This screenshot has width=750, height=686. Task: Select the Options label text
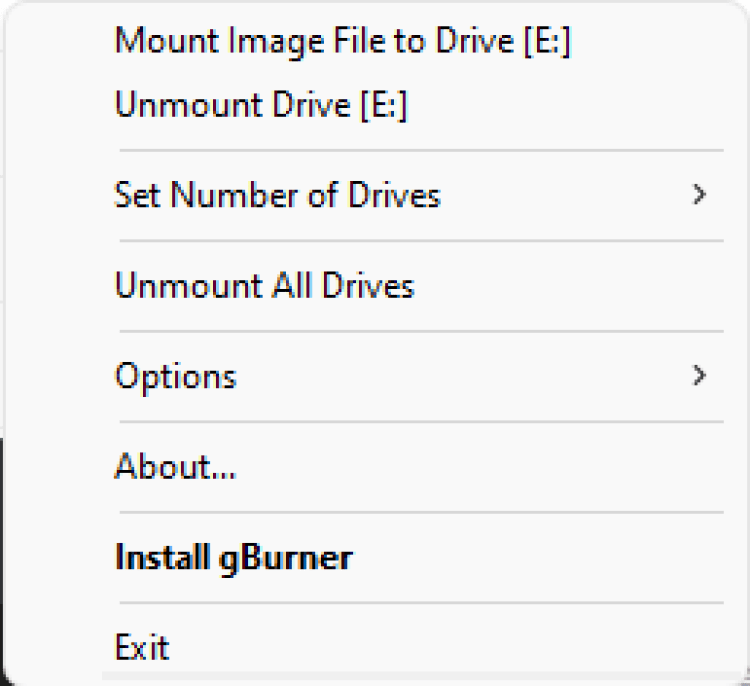pyautogui.click(x=176, y=377)
